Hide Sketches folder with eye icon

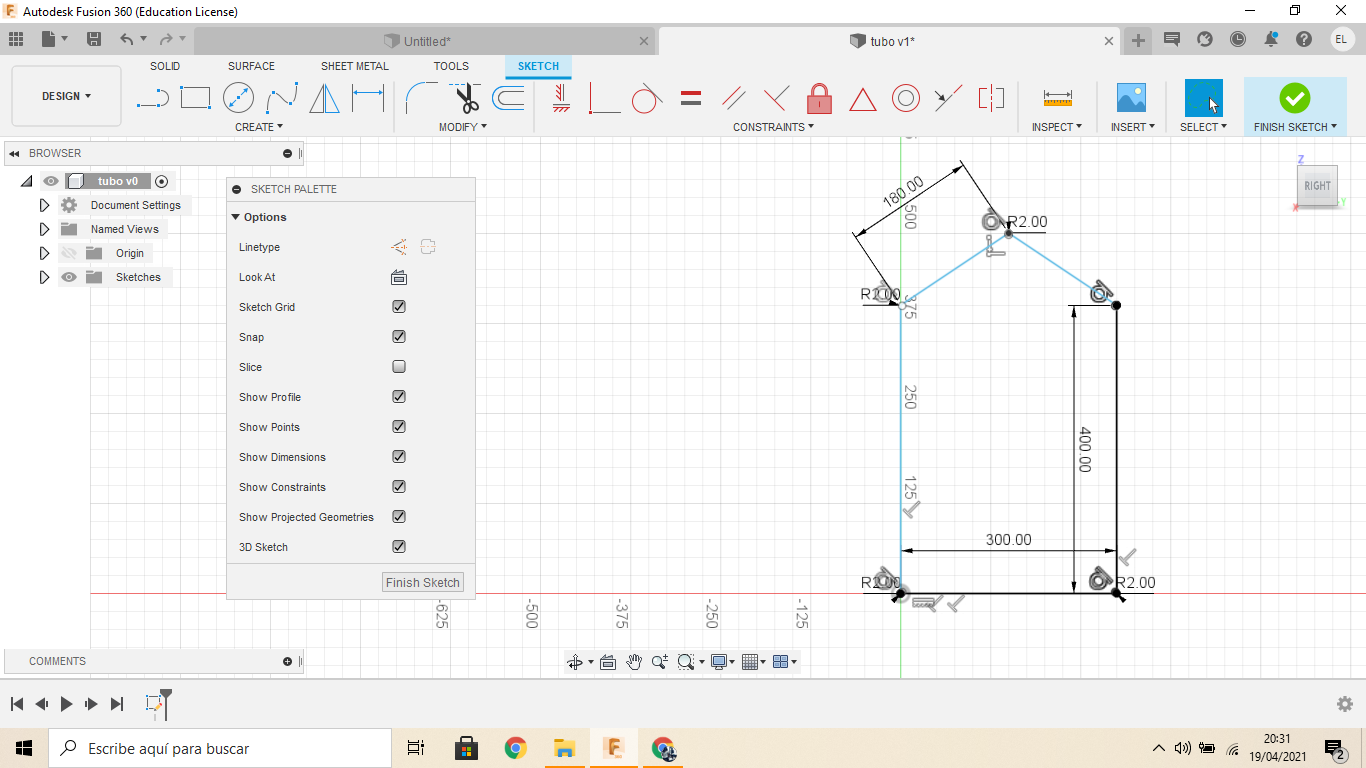point(69,277)
